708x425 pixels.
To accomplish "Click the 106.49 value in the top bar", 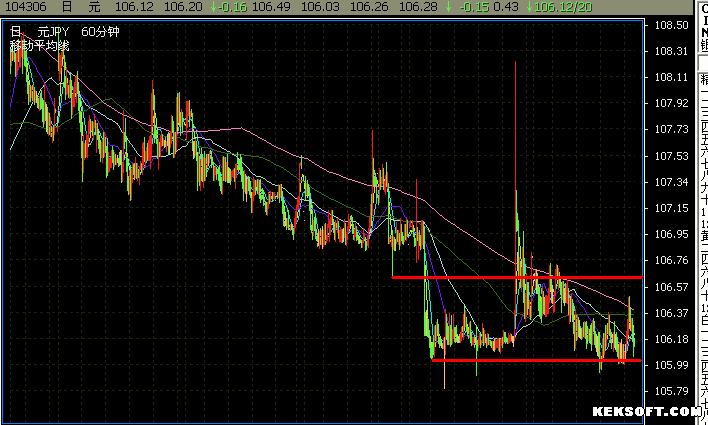I will point(271,7).
